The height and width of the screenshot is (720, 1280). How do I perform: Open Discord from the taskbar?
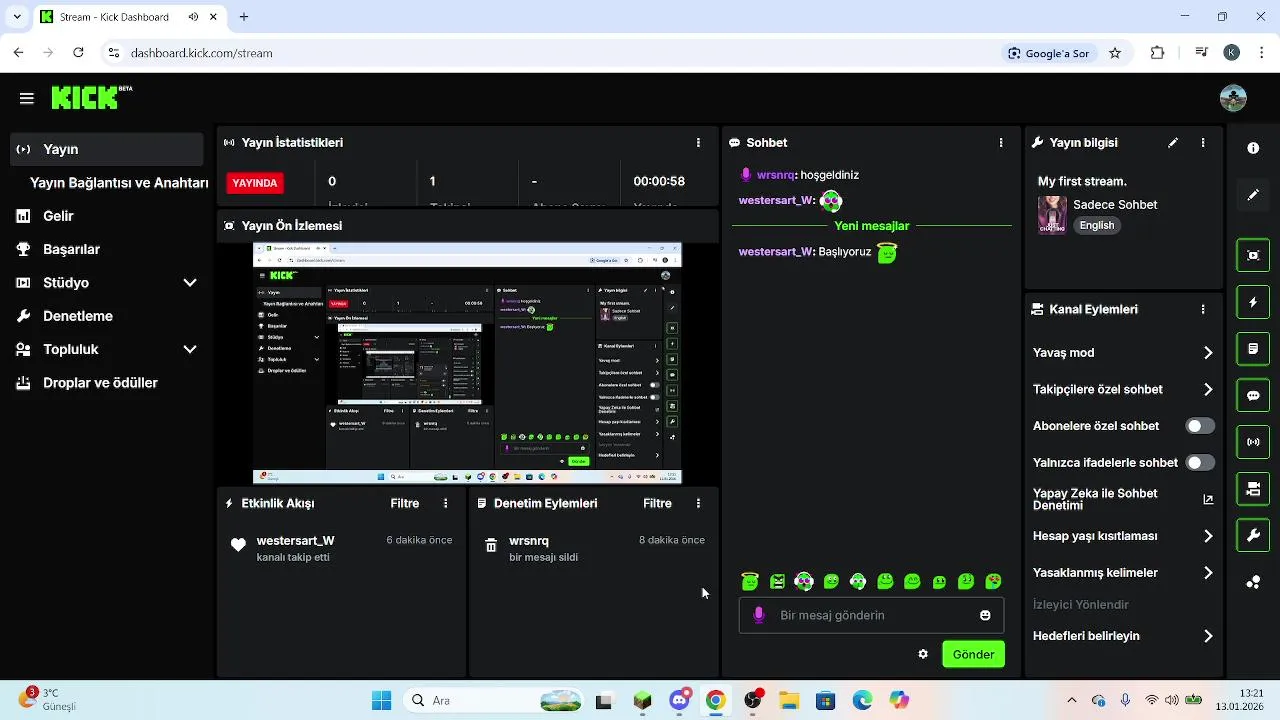[680, 700]
